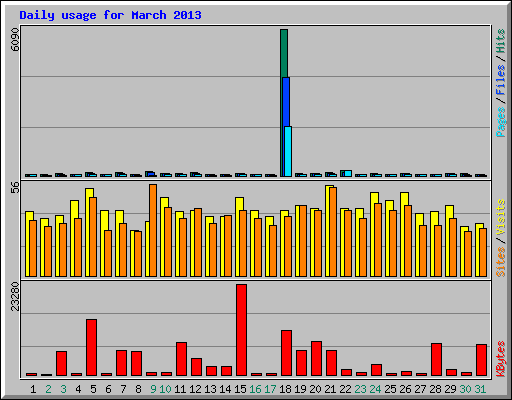Click the red KBytes bar for day 3

(61, 363)
